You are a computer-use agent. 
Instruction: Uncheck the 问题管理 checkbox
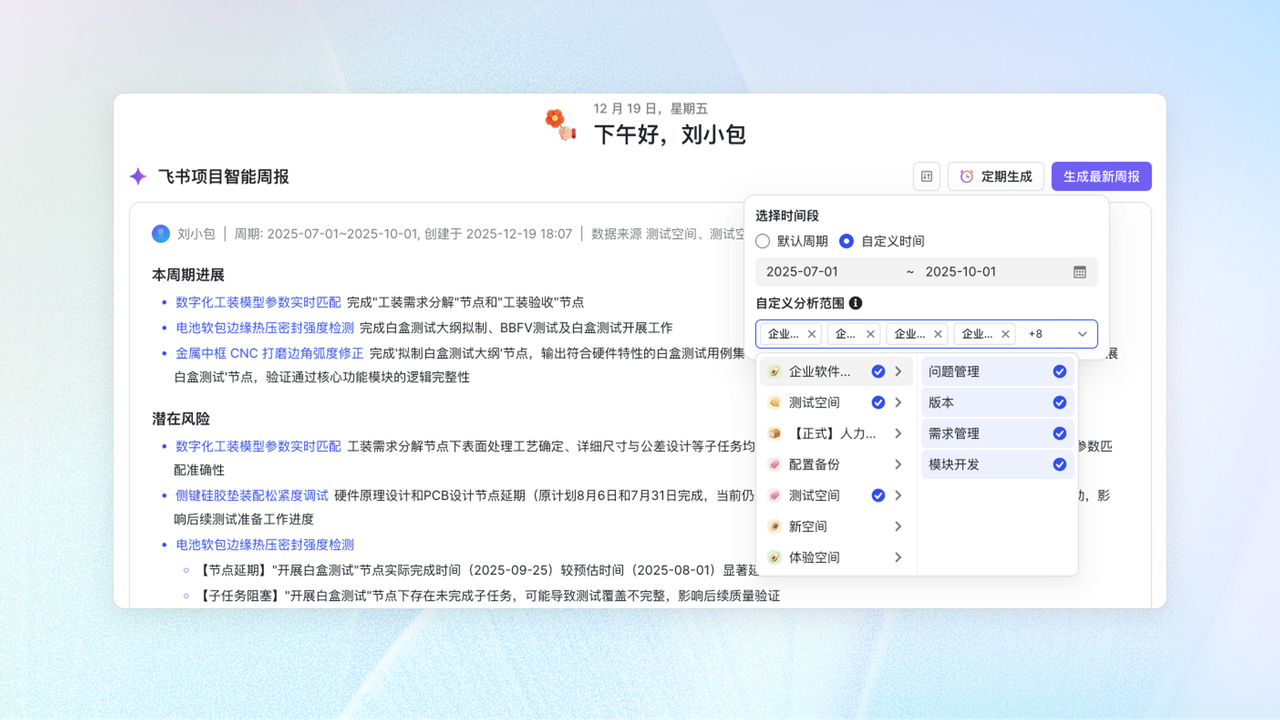tap(1059, 372)
